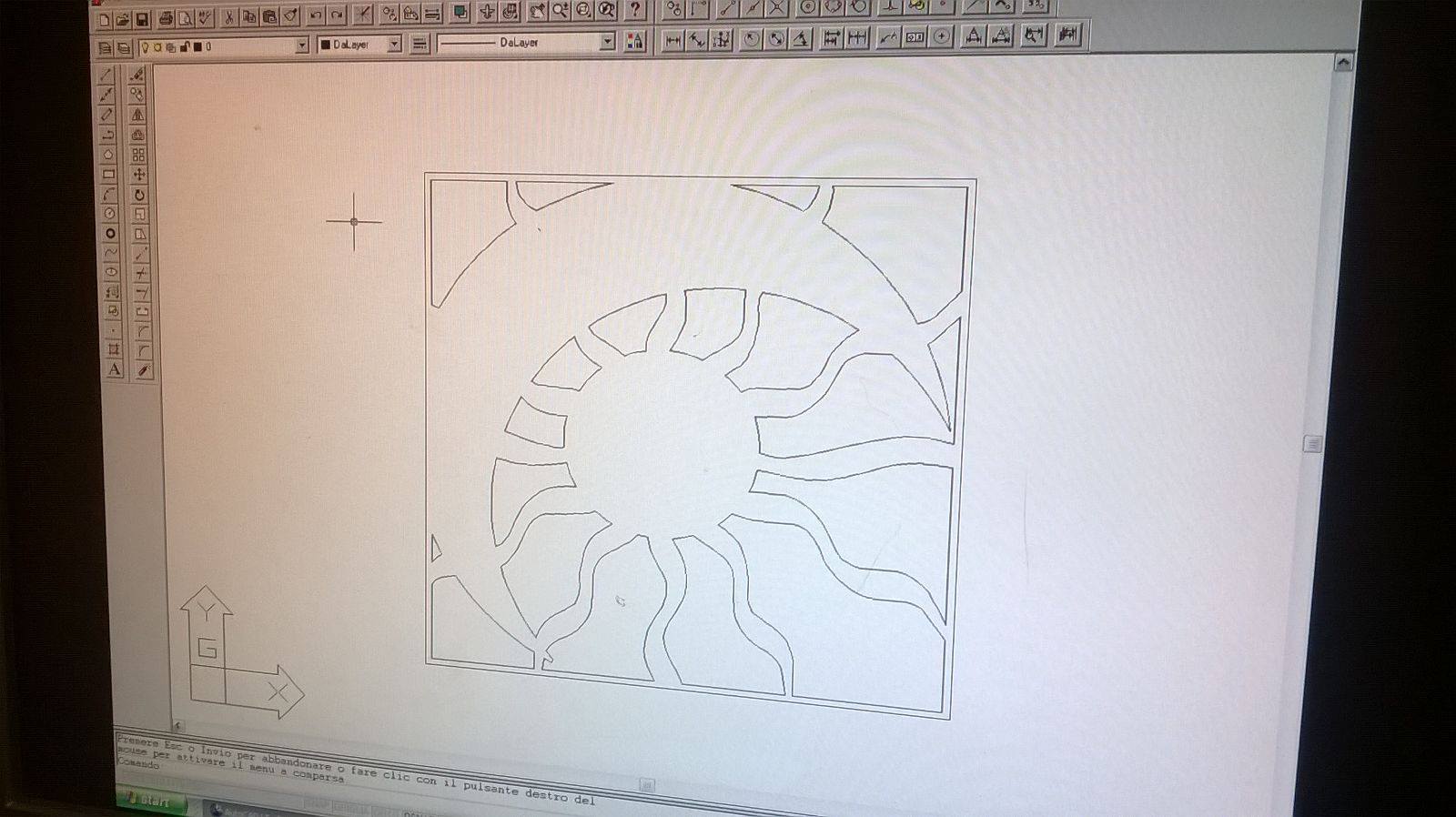The image size is (1456, 817).
Task: Open a file with the folder icon
Action: click(122, 20)
